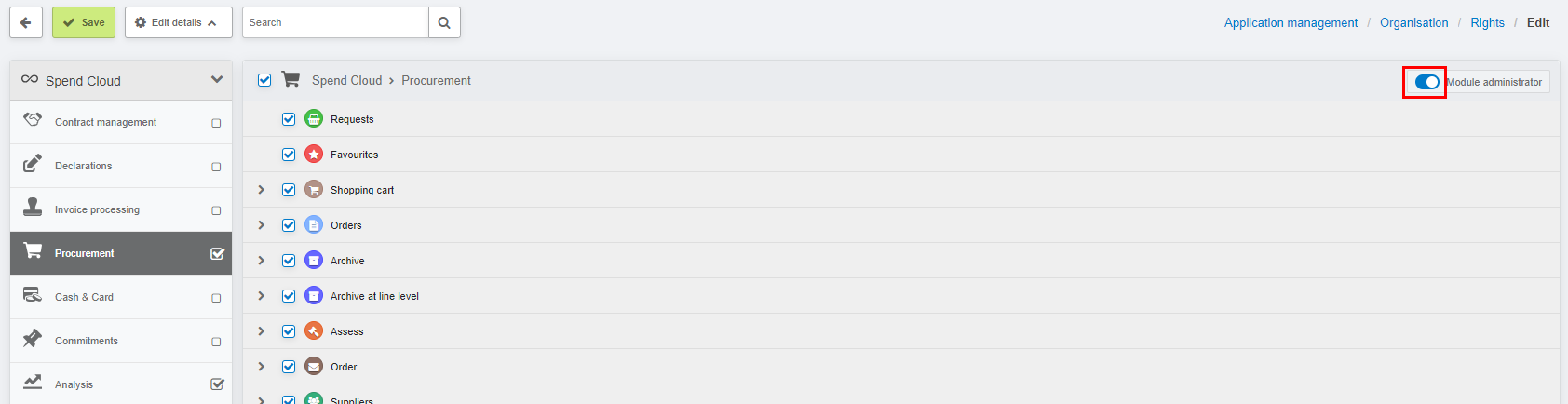Click the purple Archive box icon

(314, 261)
